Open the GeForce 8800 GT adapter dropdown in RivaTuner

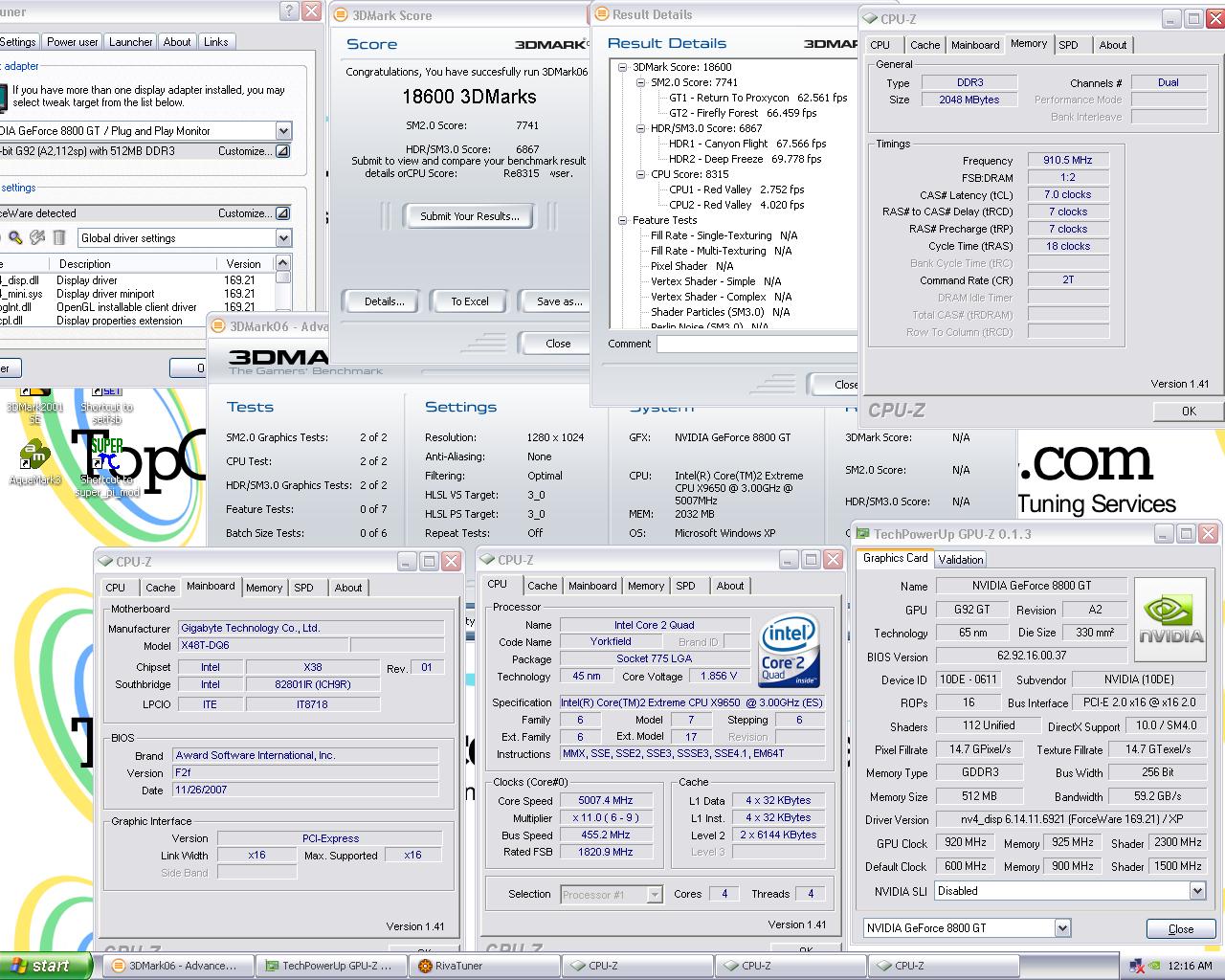[283, 131]
